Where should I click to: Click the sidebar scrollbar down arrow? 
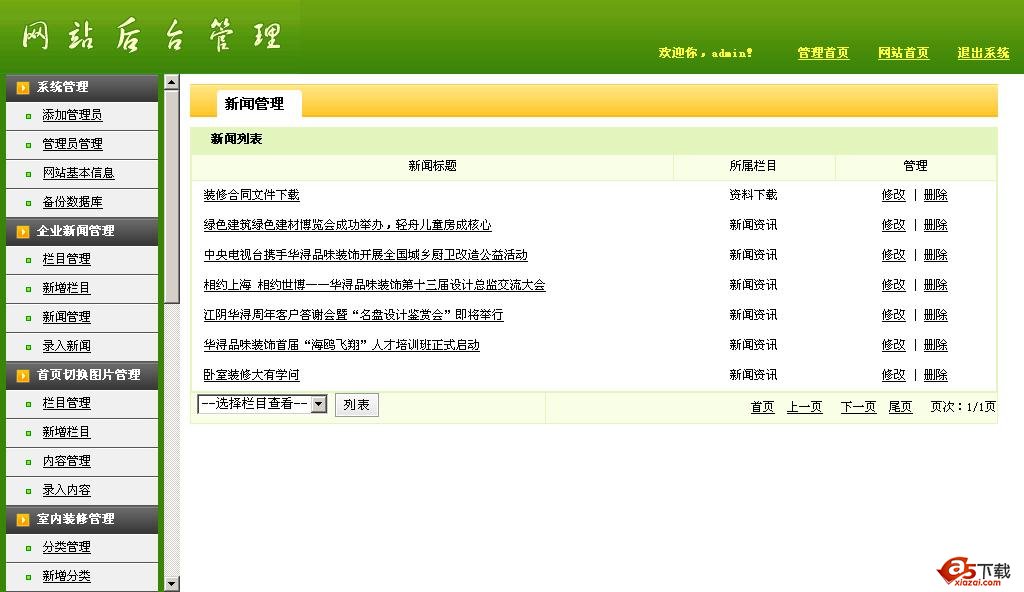tap(172, 584)
